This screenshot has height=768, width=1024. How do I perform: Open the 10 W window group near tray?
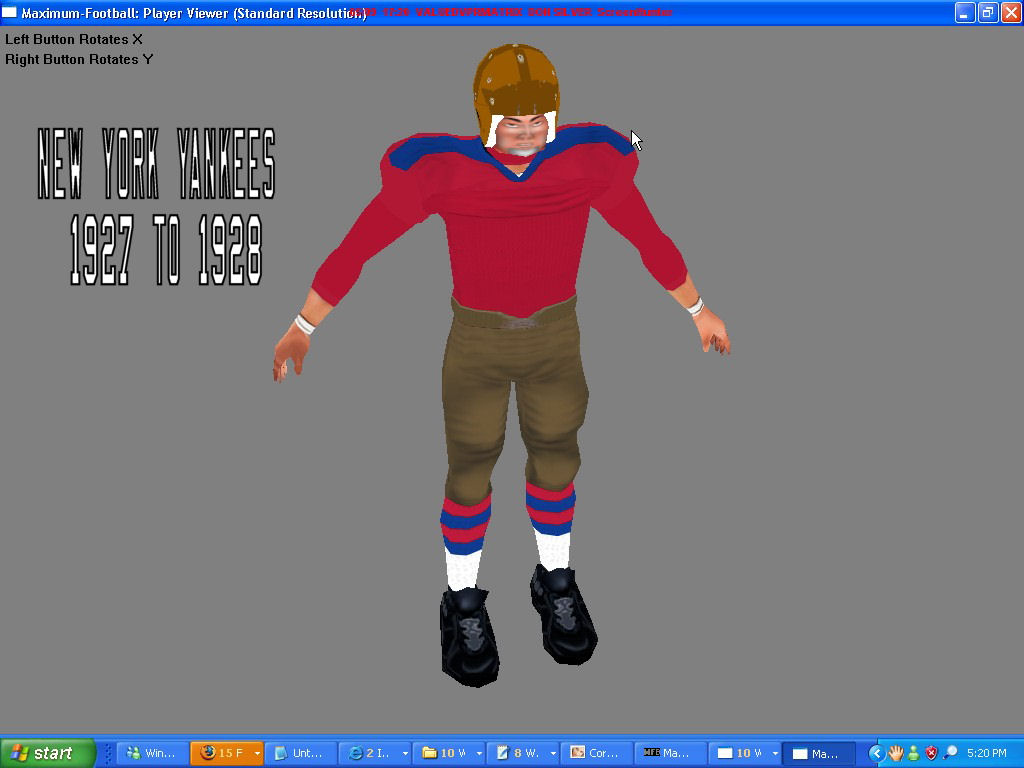(739, 753)
